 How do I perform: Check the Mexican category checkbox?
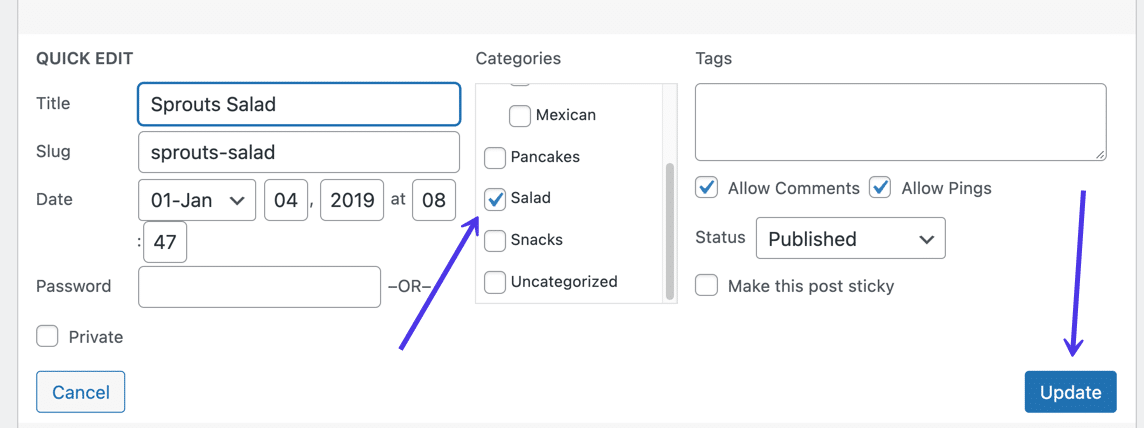click(520, 116)
